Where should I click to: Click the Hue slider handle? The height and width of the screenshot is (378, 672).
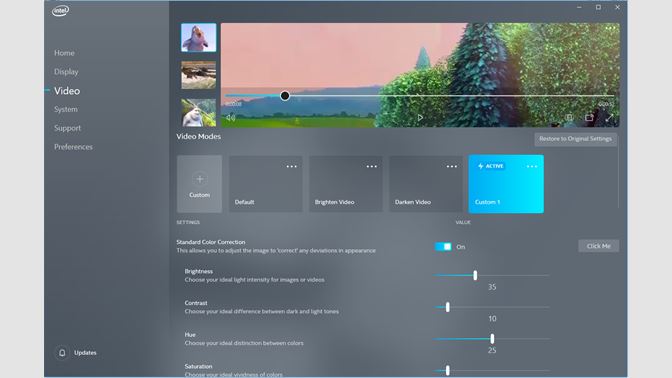[492, 339]
